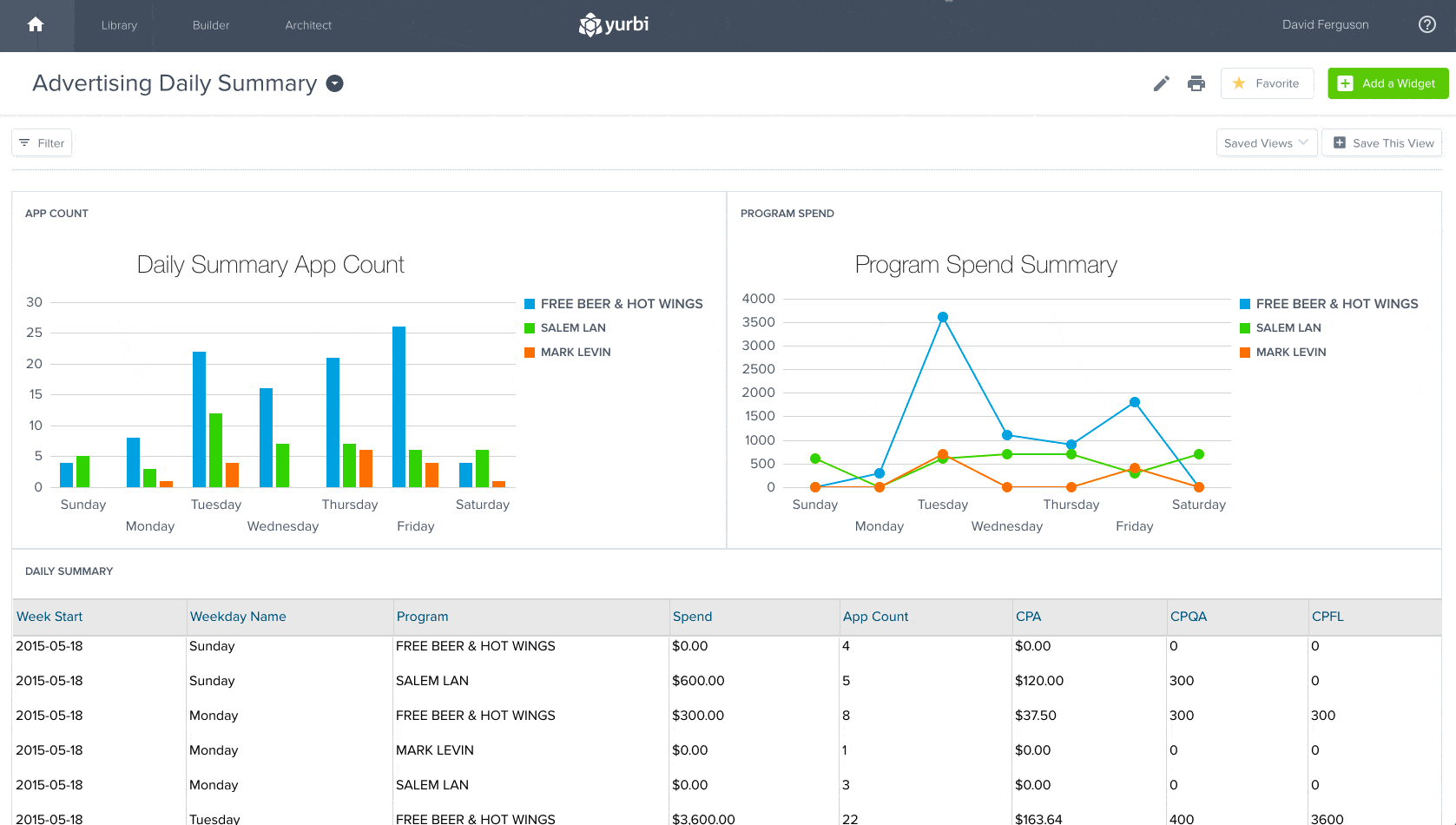Screen dimensions: 1456x825
Task: Select the Spend column header in Daily Summary
Action: pos(692,617)
